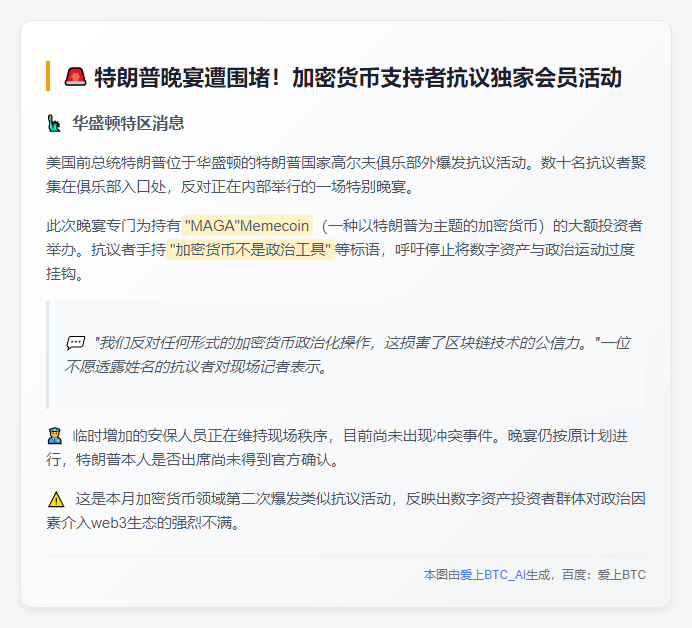The height and width of the screenshot is (628, 692).
Task: Click footer text 百度：爱上BTC
Action: tap(604, 575)
